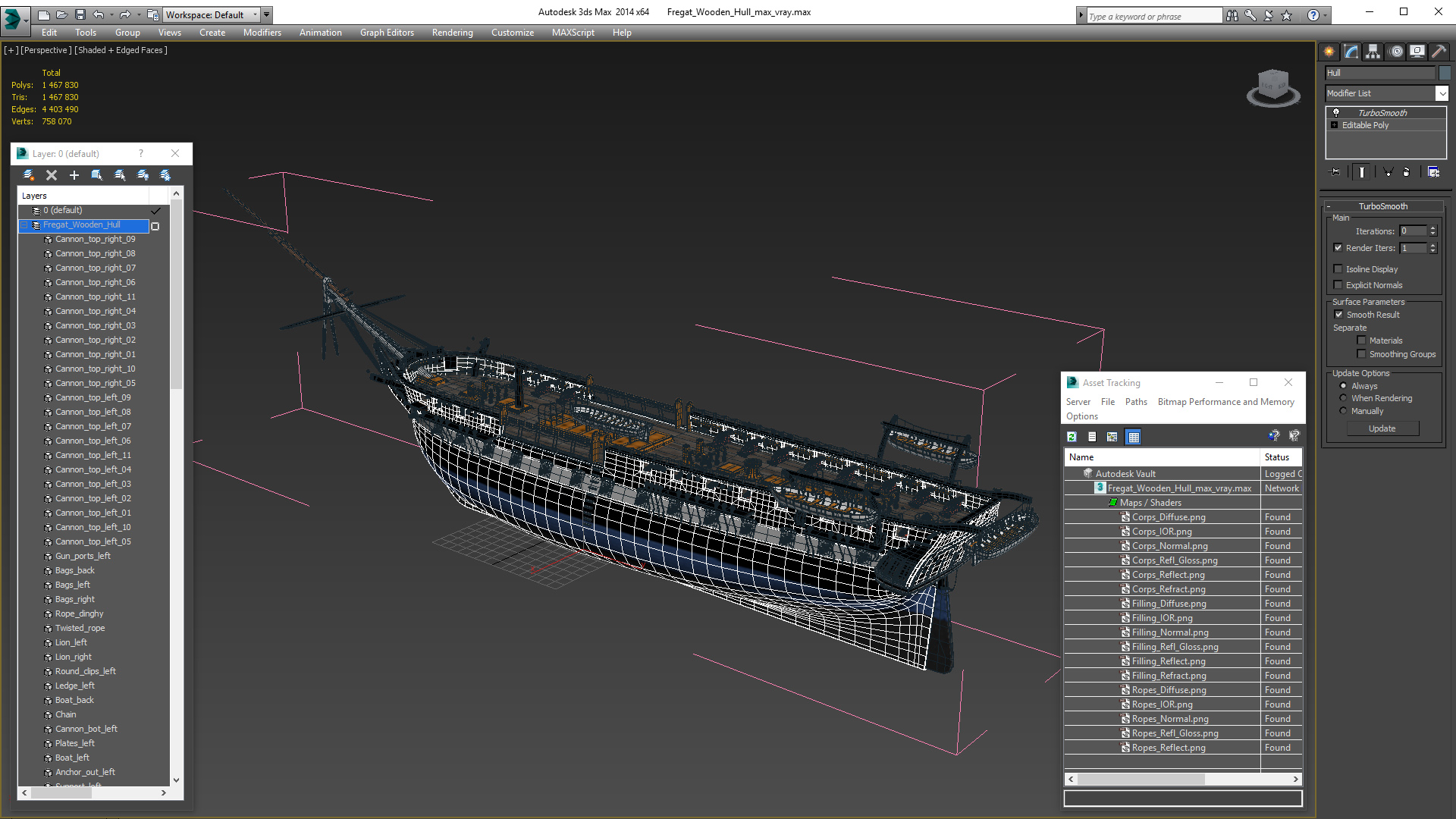Viewport: 1456px width, 819px height.
Task: Click Remove Modifier trash icon
Action: pyautogui.click(x=1407, y=172)
